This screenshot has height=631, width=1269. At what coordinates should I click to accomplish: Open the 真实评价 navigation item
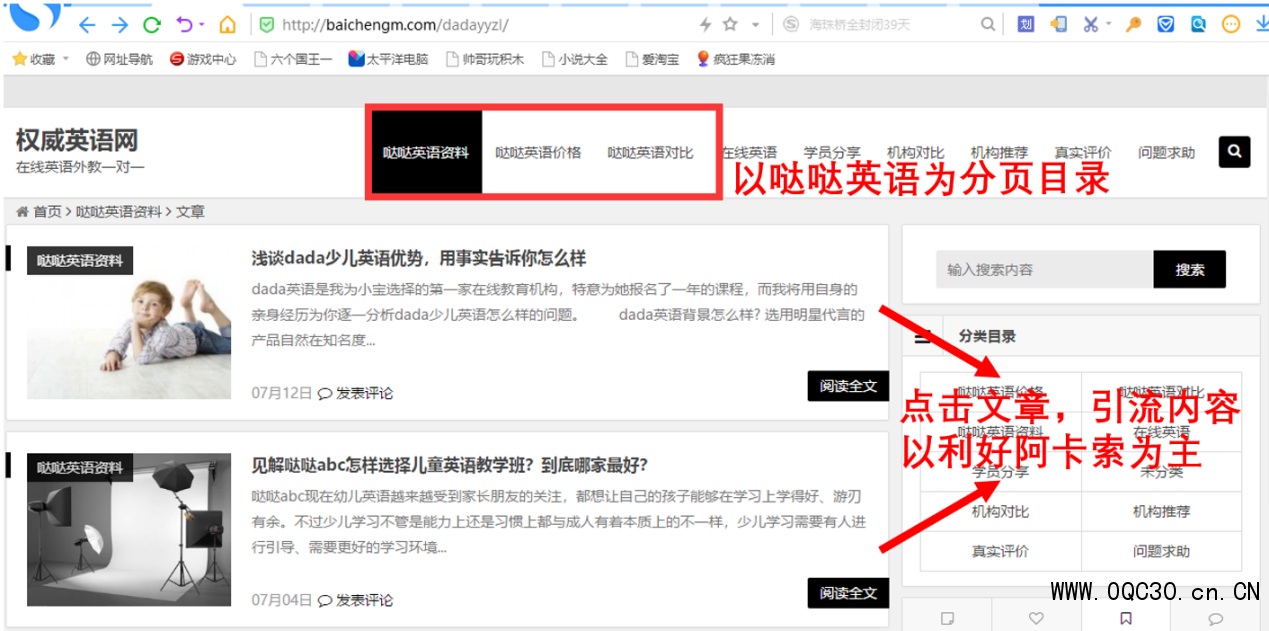coord(1083,153)
